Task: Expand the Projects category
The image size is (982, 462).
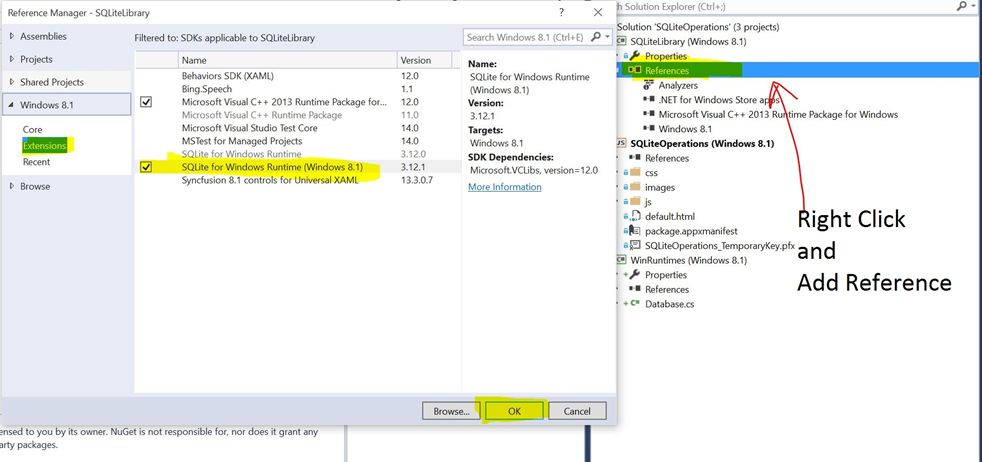Action: click(x=11, y=59)
